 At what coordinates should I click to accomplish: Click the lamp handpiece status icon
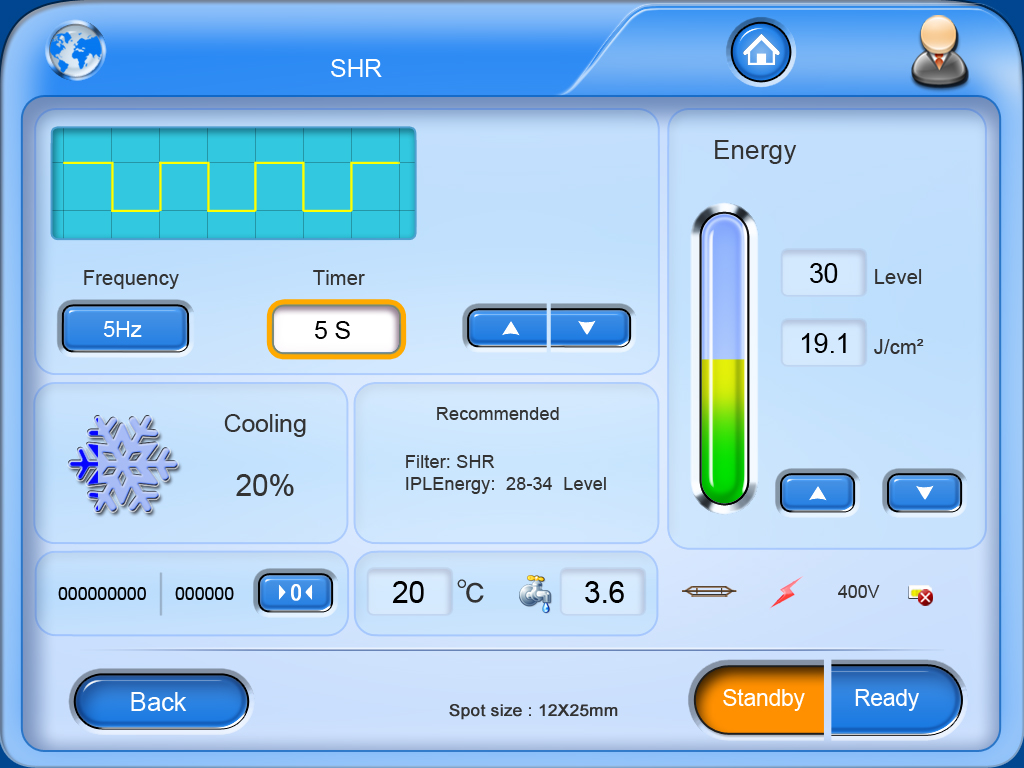(x=709, y=592)
